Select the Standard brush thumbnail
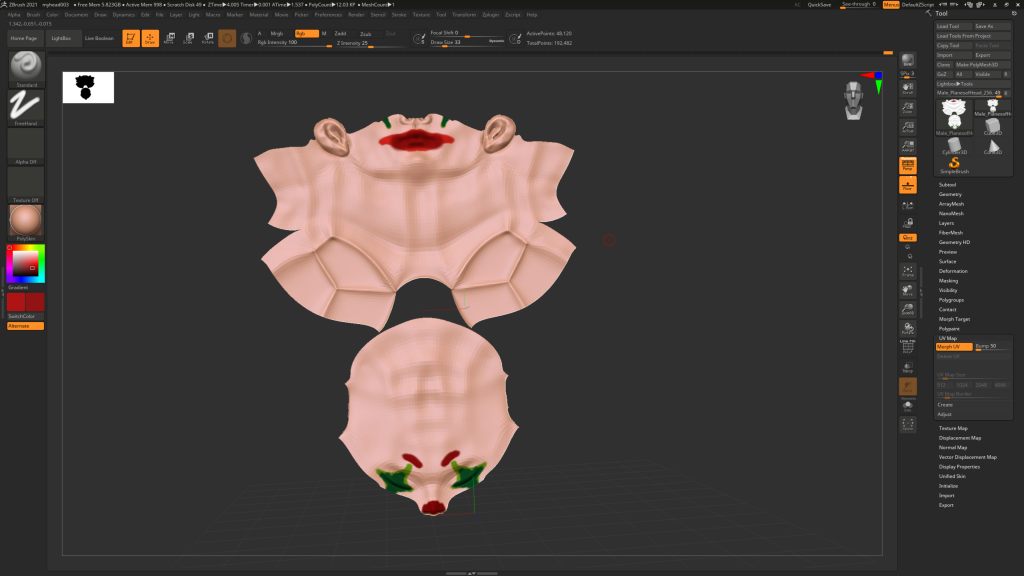This screenshot has height=576, width=1024. [x=26, y=68]
